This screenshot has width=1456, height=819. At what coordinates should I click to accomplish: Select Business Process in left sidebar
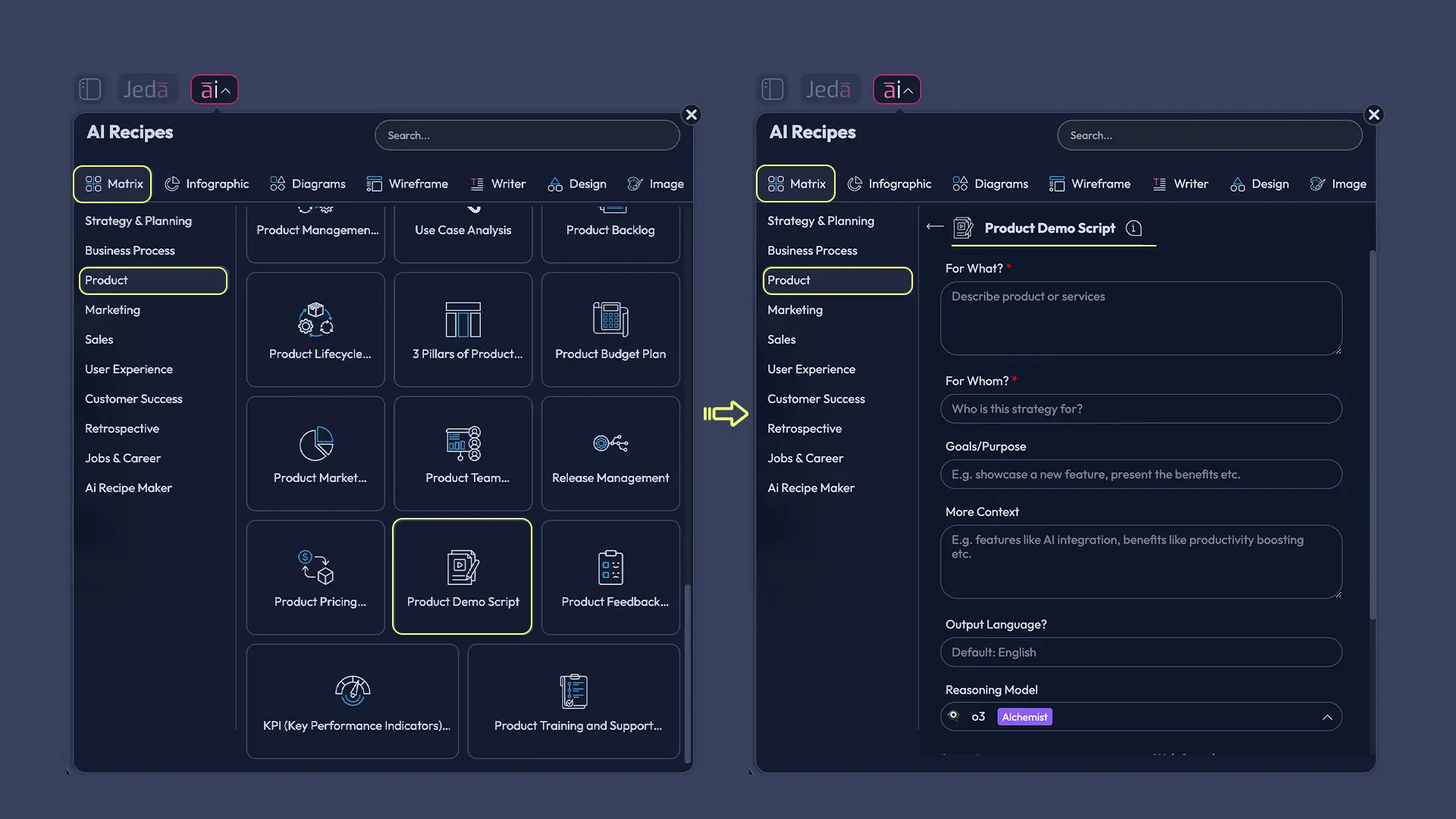click(x=130, y=250)
